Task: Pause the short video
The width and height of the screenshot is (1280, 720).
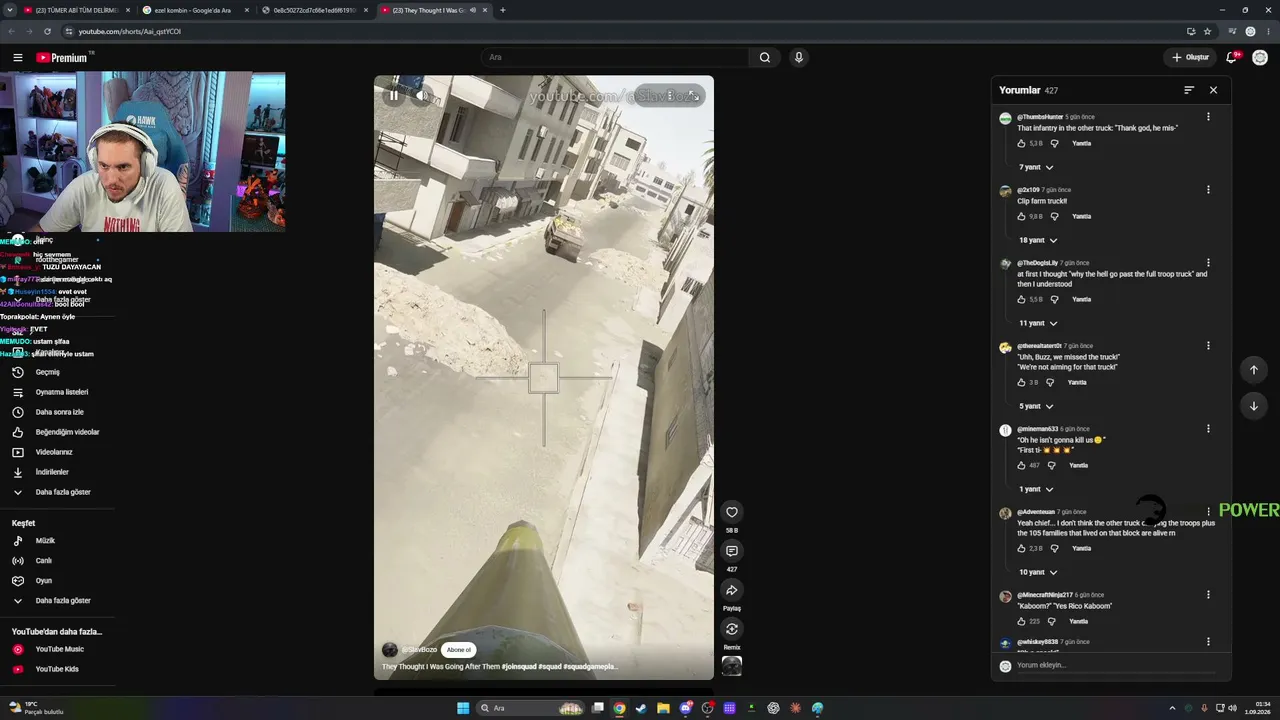Action: pyautogui.click(x=393, y=96)
